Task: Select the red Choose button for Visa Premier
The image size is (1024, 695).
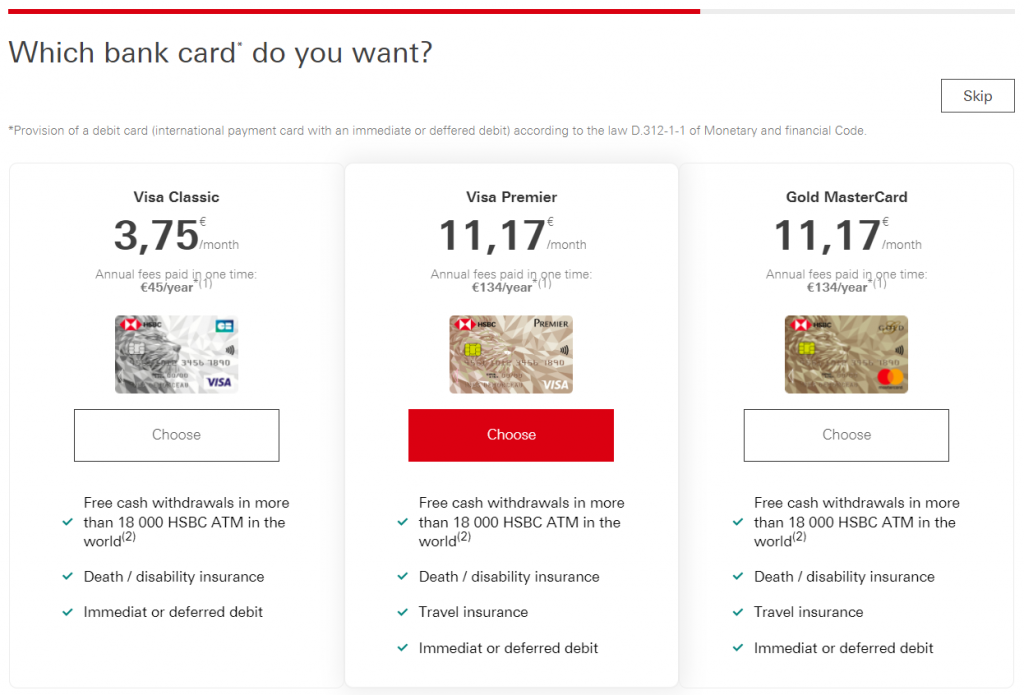Action: click(x=511, y=435)
